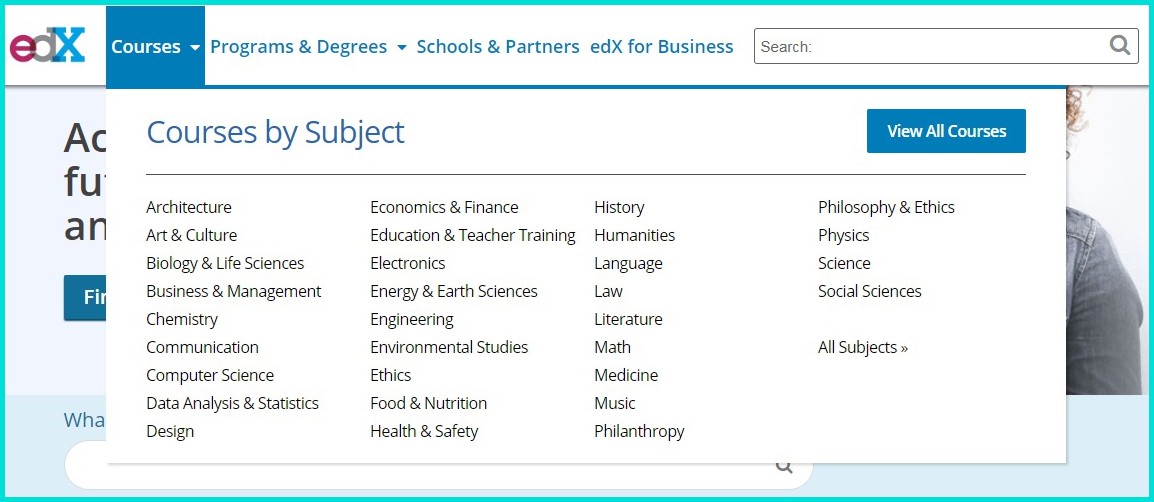Select Data Analysis & Statistics subject
The image size is (1154, 502).
click(x=232, y=403)
